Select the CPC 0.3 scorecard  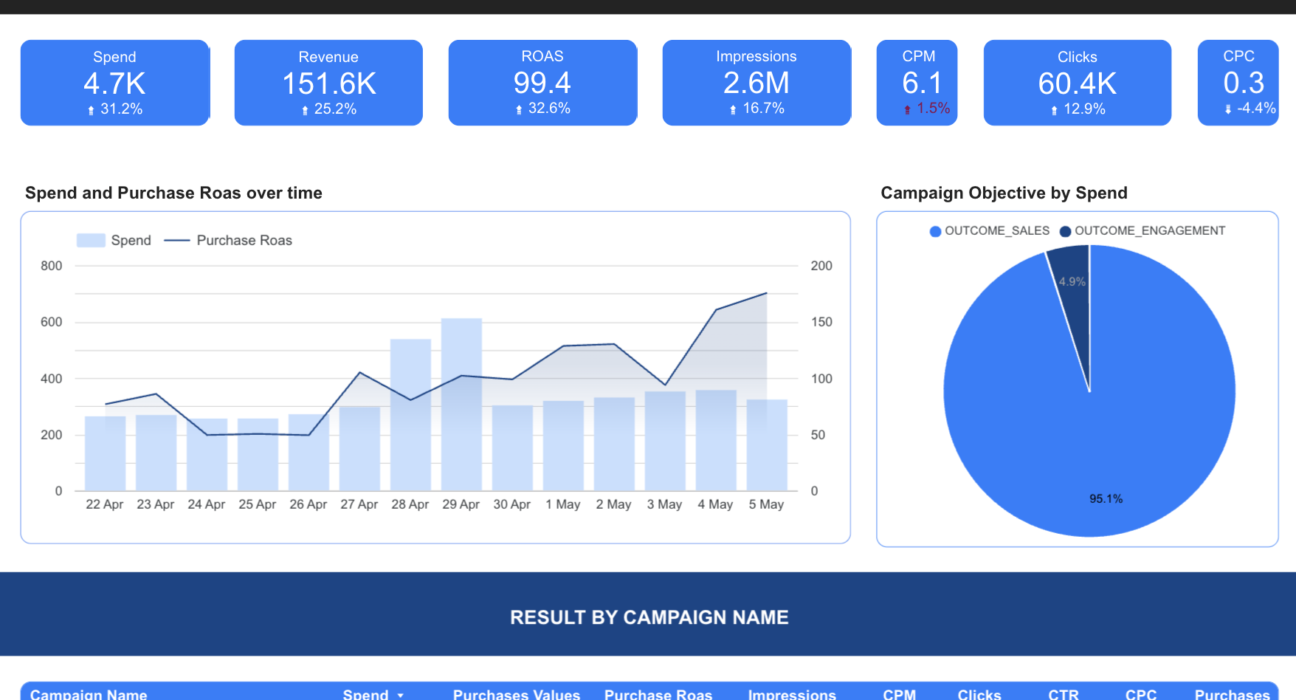tap(1238, 83)
